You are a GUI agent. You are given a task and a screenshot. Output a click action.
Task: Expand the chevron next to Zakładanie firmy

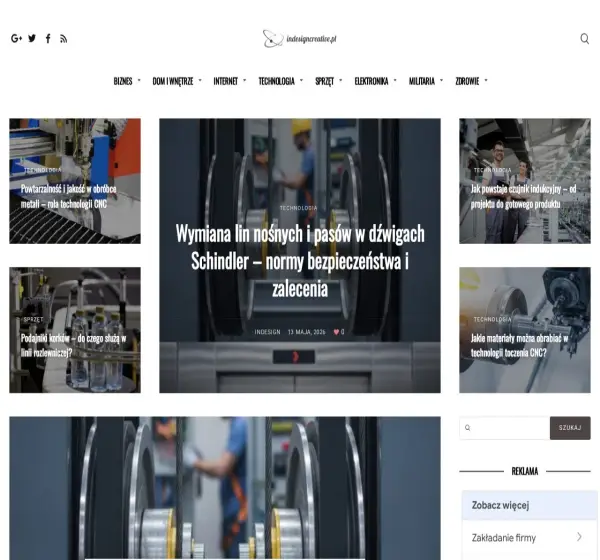579,537
